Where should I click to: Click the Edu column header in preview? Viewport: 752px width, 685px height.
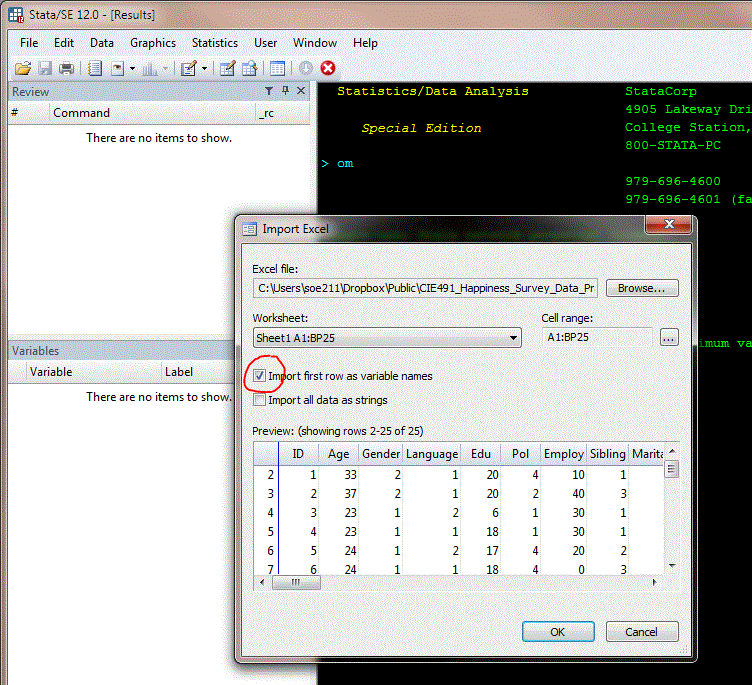[x=481, y=454]
